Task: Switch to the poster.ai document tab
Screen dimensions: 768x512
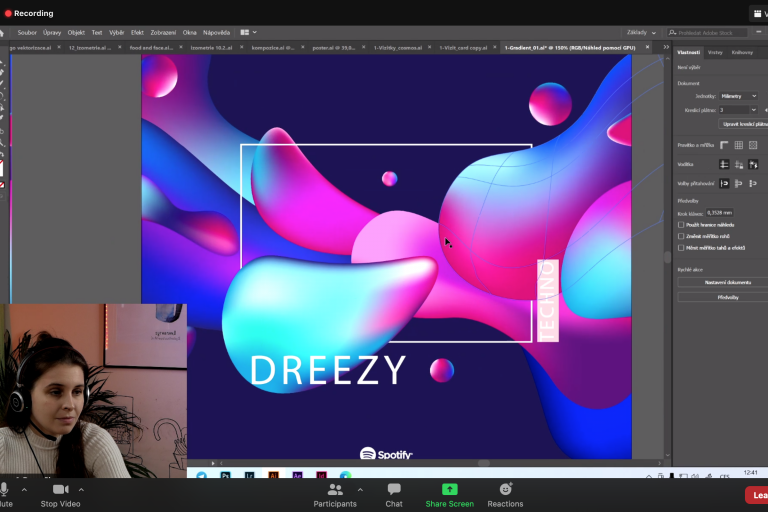Action: (x=335, y=47)
